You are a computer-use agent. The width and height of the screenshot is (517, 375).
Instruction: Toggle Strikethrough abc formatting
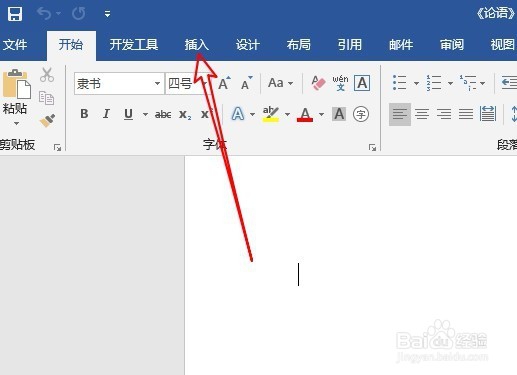163,115
